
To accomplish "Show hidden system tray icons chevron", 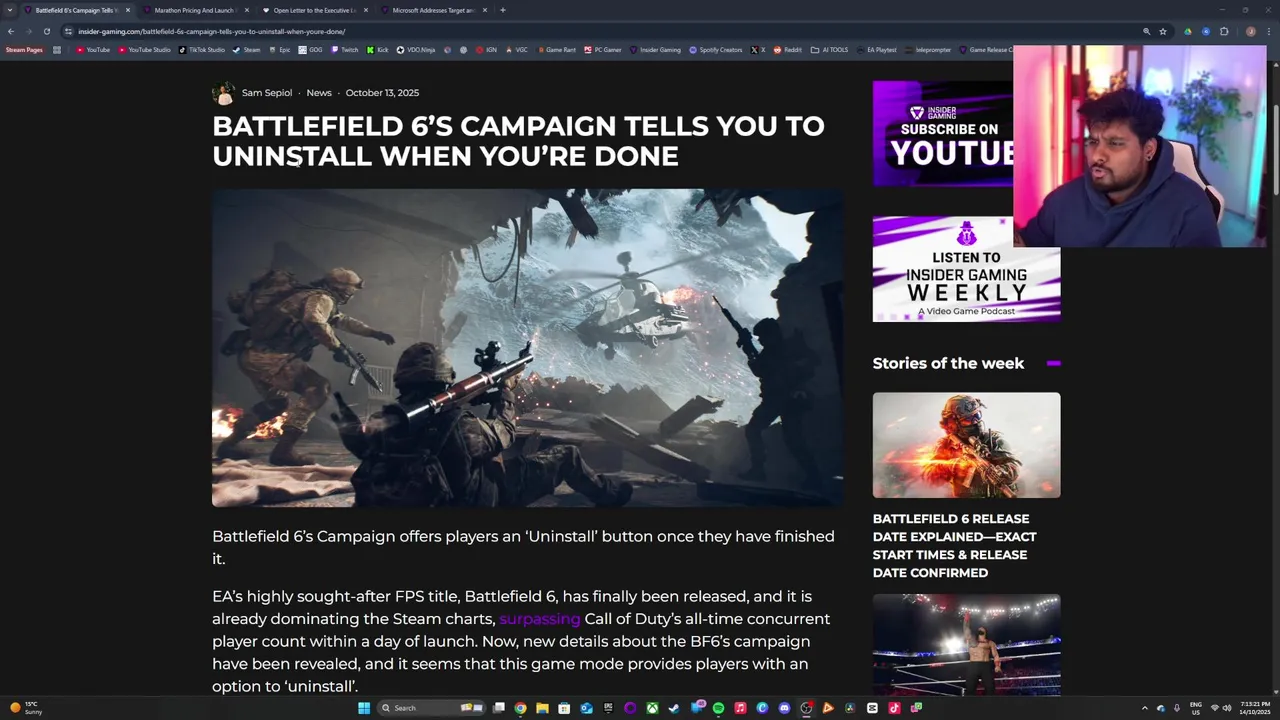I will [x=1145, y=708].
